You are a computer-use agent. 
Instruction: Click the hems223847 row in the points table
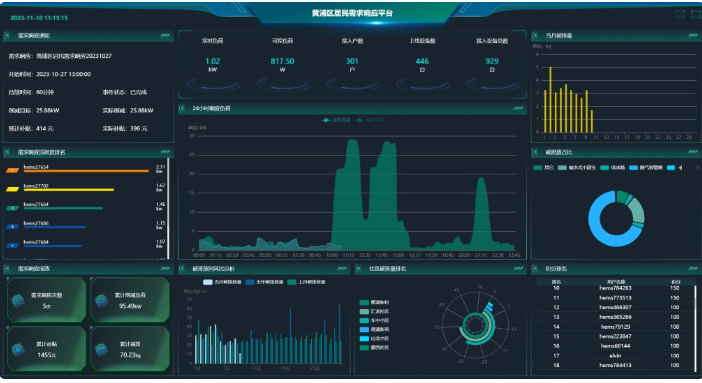pyautogui.click(x=615, y=336)
